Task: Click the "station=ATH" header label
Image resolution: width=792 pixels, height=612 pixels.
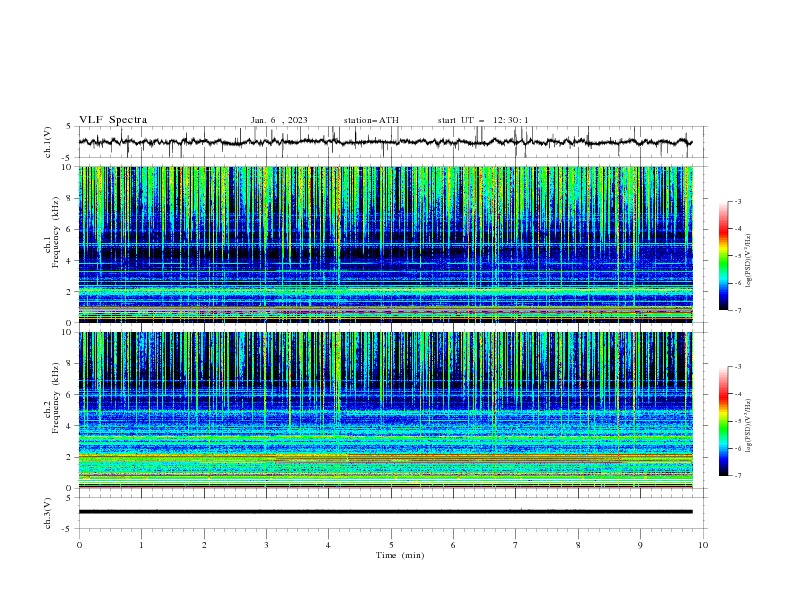Action: [x=371, y=120]
